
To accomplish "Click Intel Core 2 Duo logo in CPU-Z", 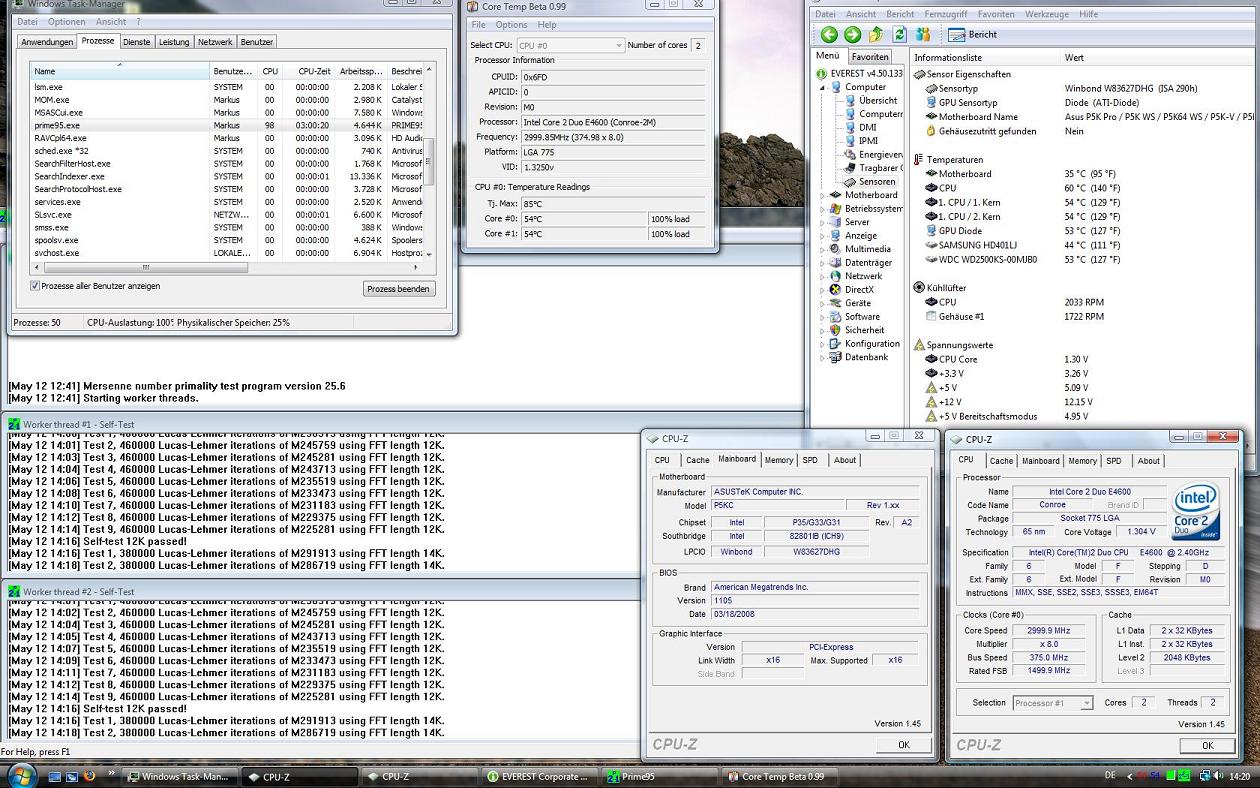I will click(x=1194, y=511).
